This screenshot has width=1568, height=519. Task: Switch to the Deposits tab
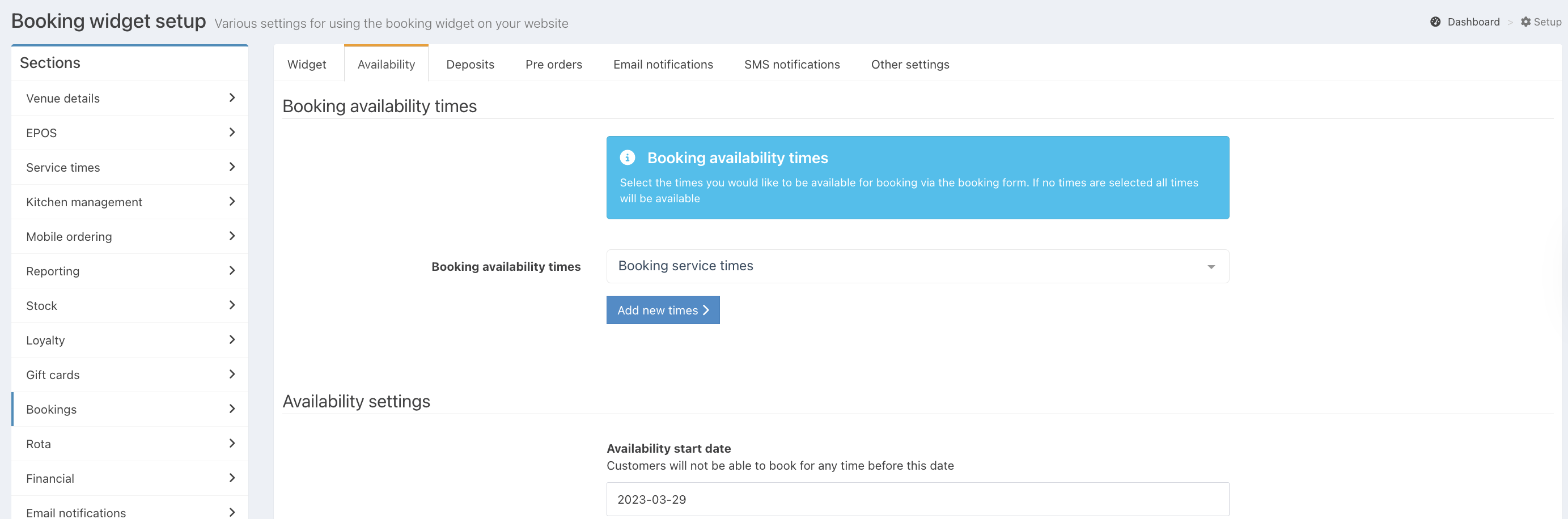[470, 65]
